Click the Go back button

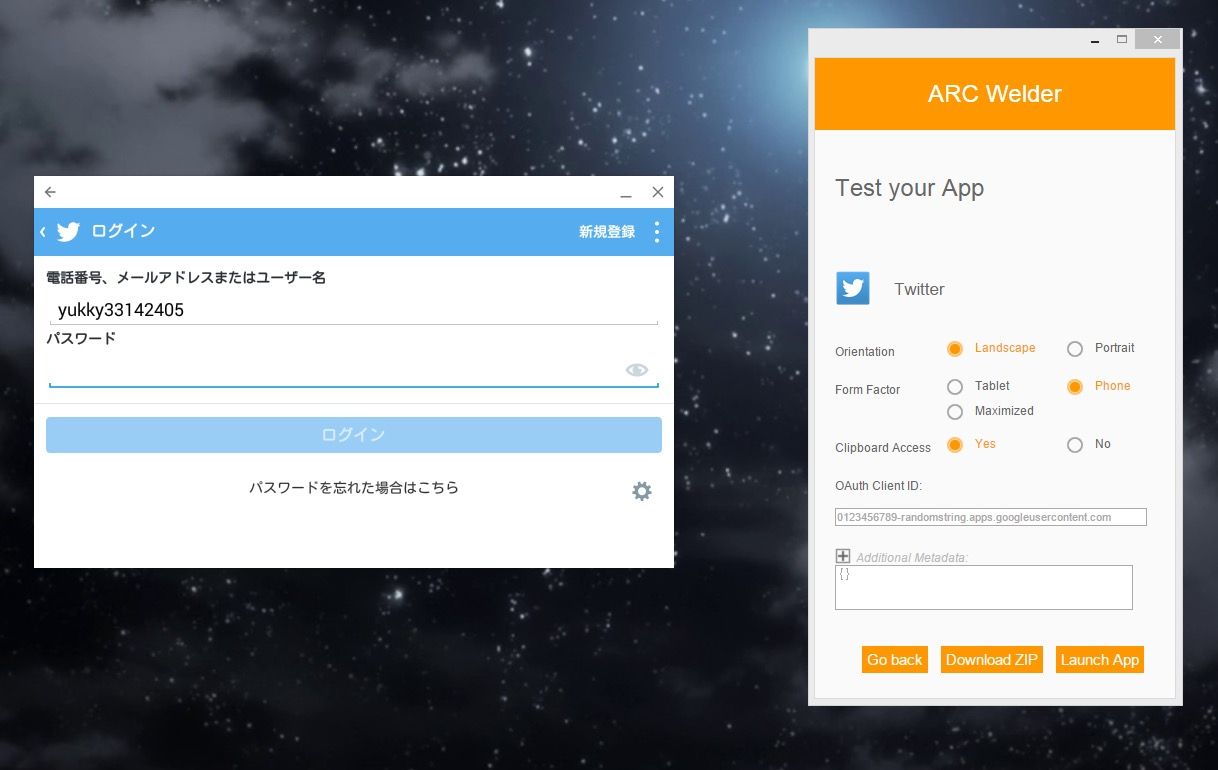(x=895, y=660)
